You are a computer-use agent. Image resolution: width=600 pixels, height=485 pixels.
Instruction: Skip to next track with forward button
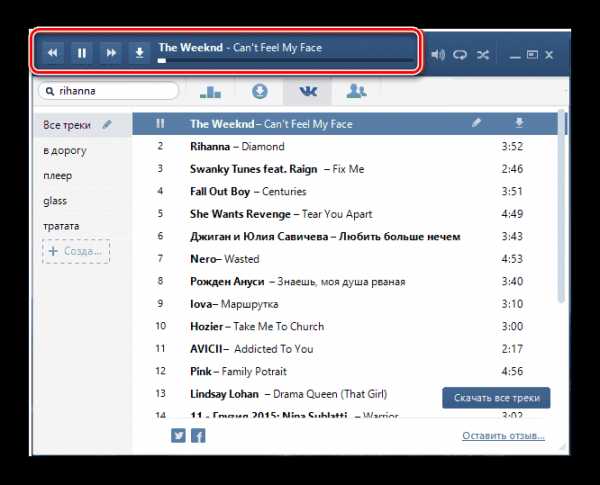pyautogui.click(x=111, y=53)
